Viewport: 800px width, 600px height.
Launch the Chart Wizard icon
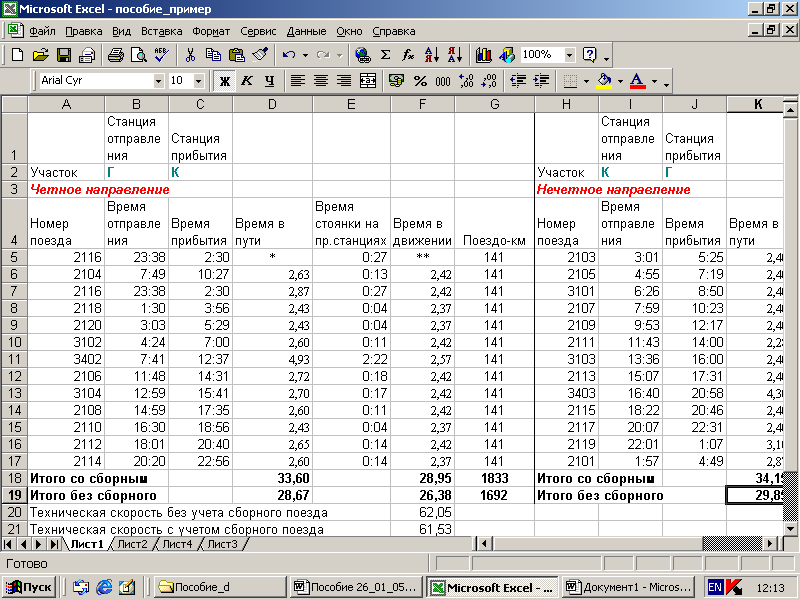[x=484, y=55]
